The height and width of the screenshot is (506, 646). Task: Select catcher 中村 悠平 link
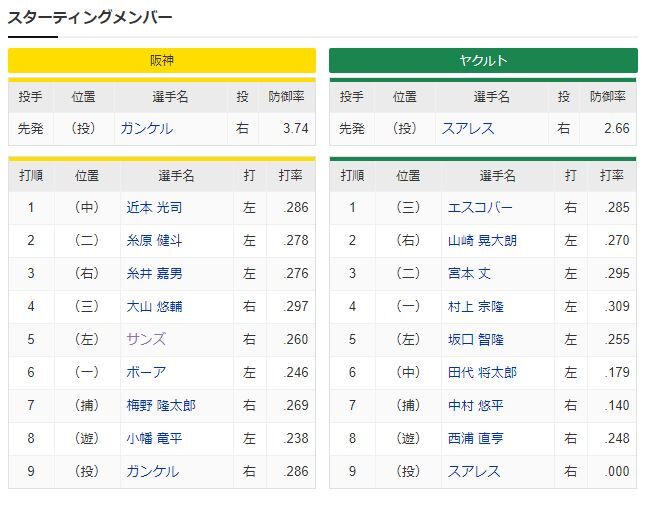pyautogui.click(x=475, y=405)
